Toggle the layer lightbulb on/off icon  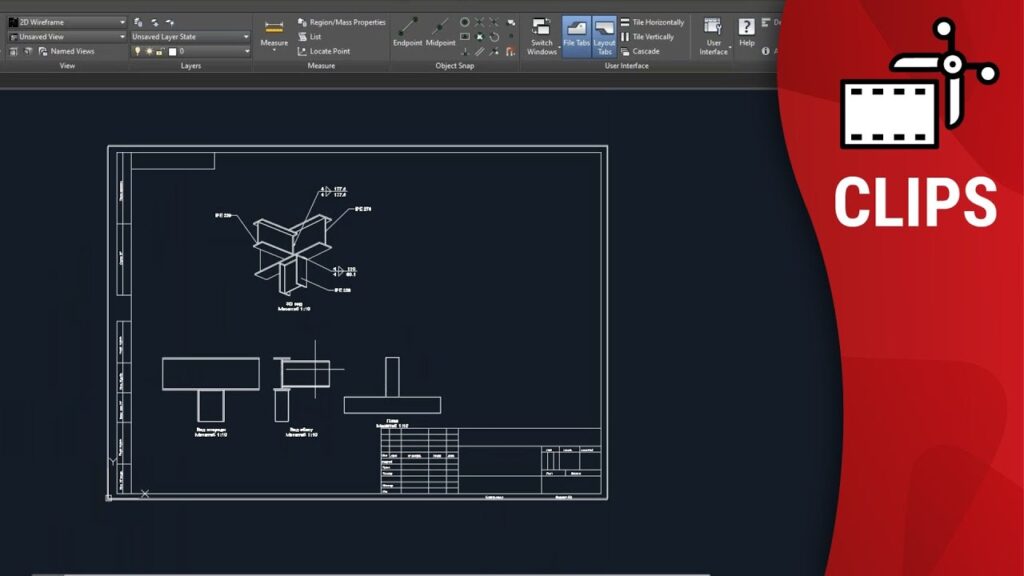[138, 51]
